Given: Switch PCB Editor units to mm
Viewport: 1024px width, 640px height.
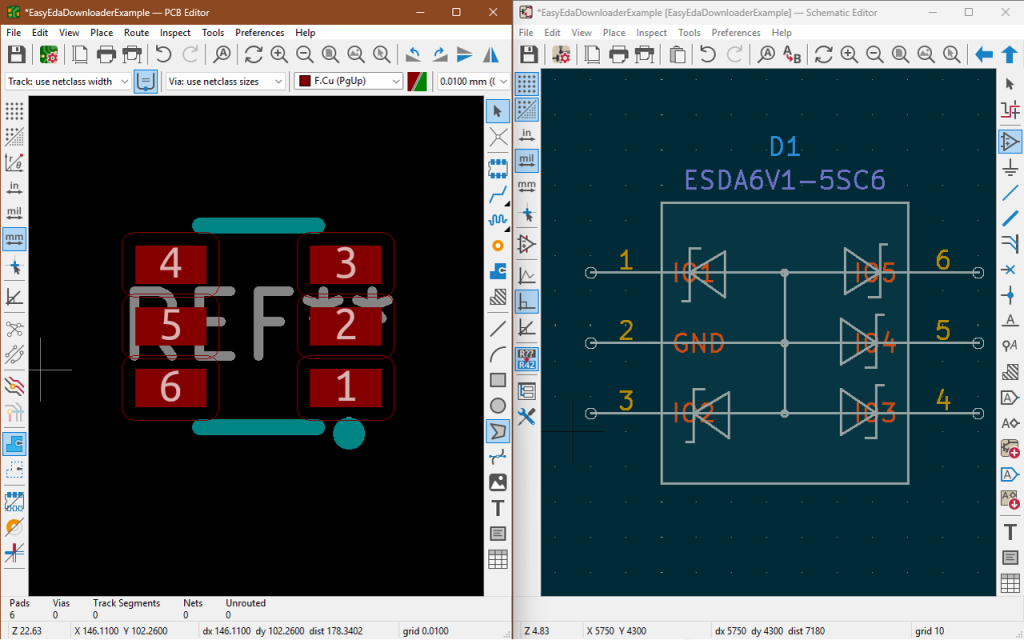Looking at the screenshot, I should coord(14,238).
